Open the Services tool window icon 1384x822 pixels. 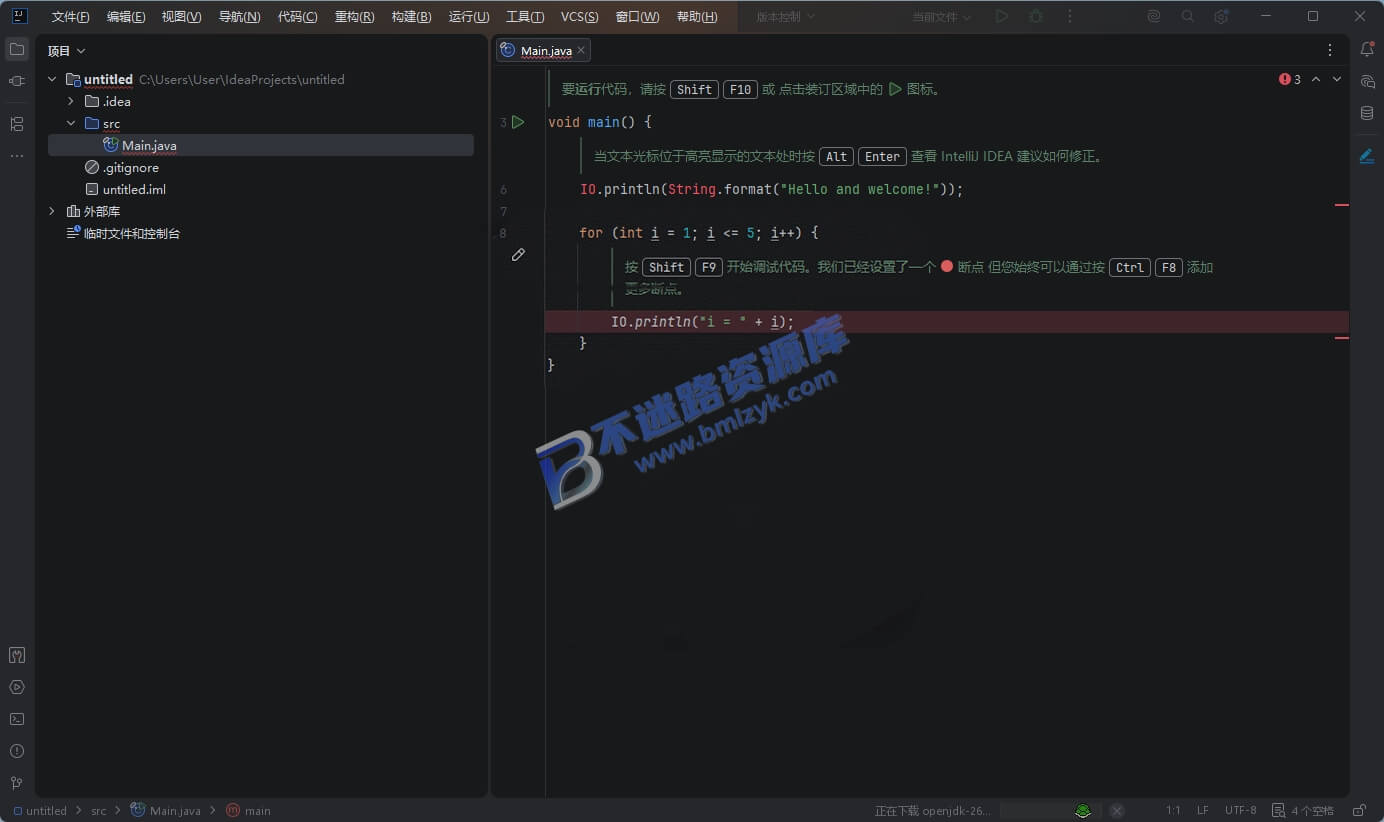point(17,687)
